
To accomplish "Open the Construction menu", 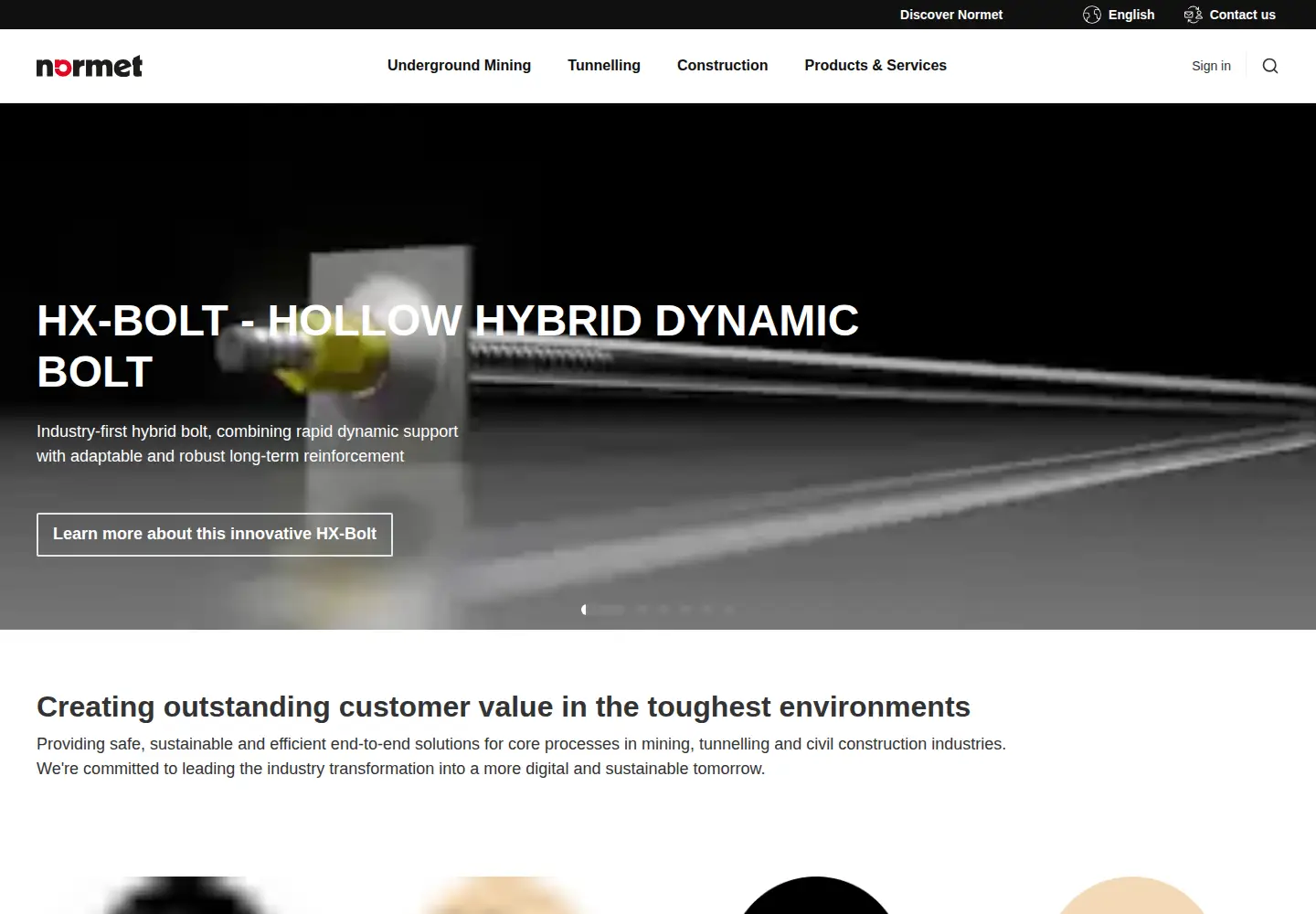I will point(723,66).
